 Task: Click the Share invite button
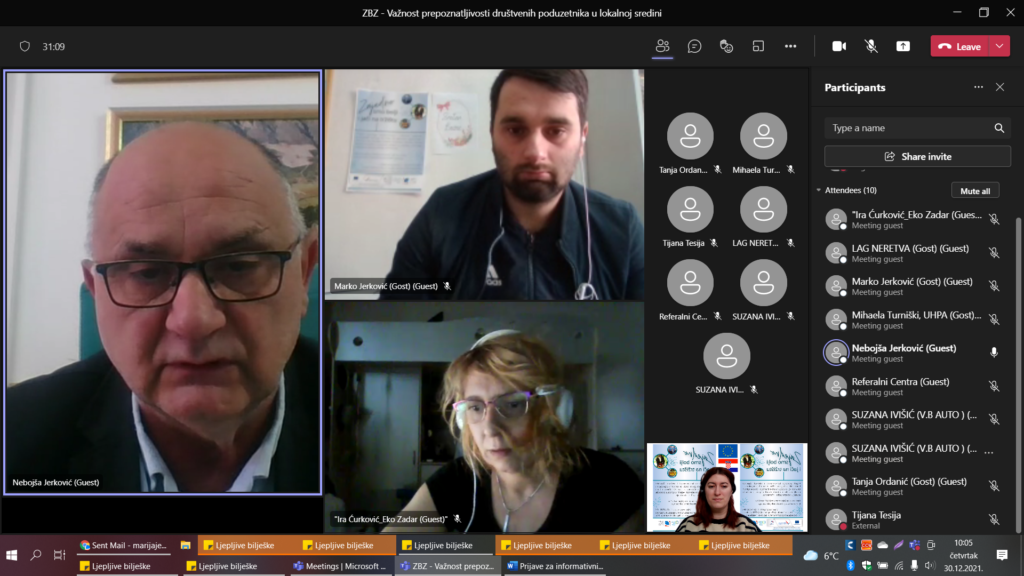(917, 156)
